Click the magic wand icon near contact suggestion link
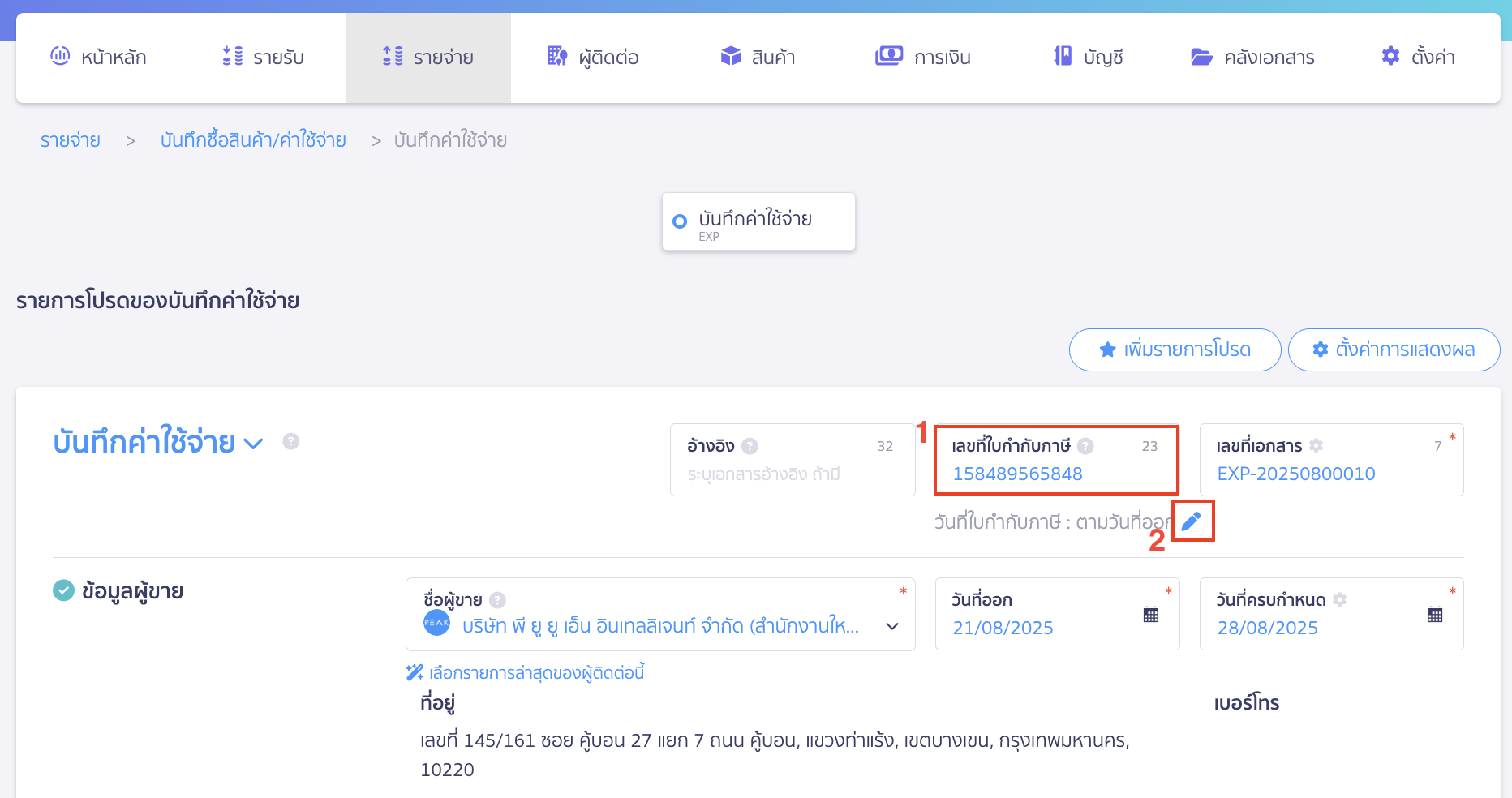1512x798 pixels. pos(414,671)
